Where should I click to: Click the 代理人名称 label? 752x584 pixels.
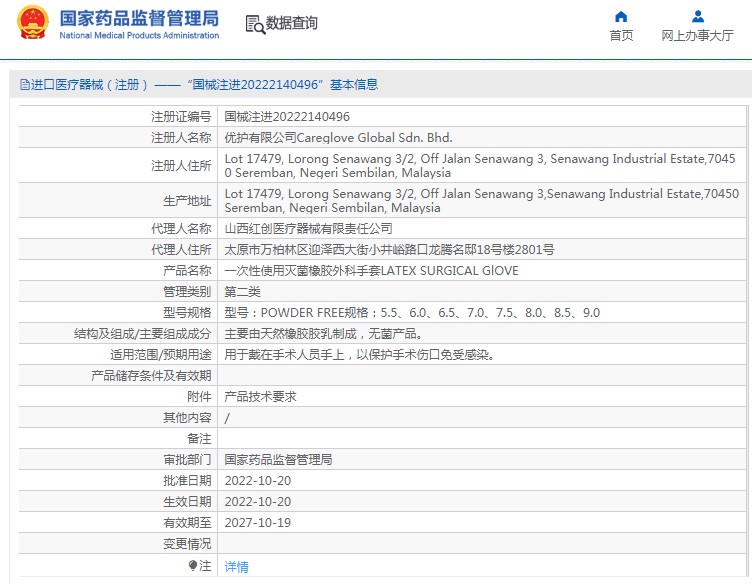coord(181,229)
